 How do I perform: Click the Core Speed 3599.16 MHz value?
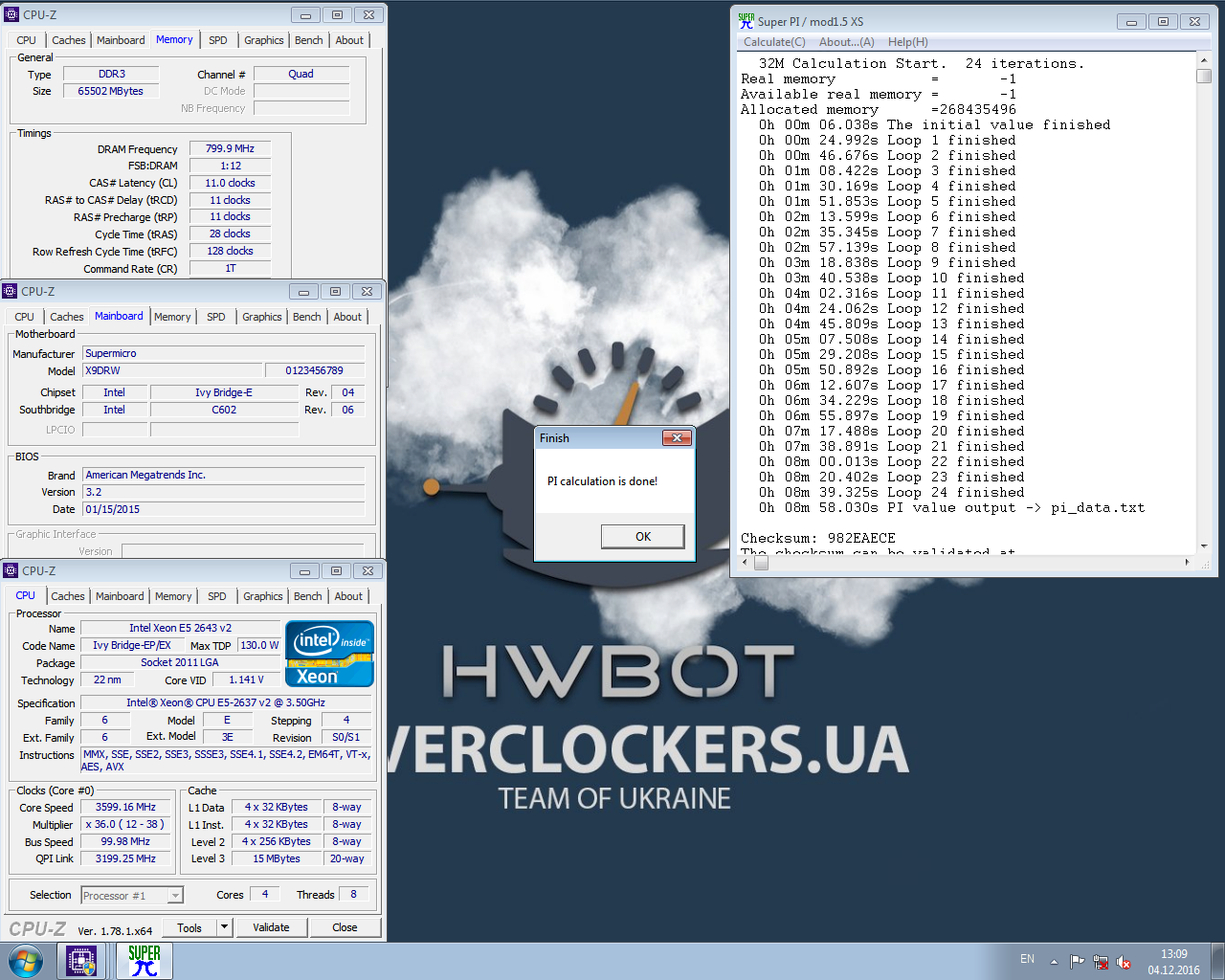pyautogui.click(x=125, y=807)
